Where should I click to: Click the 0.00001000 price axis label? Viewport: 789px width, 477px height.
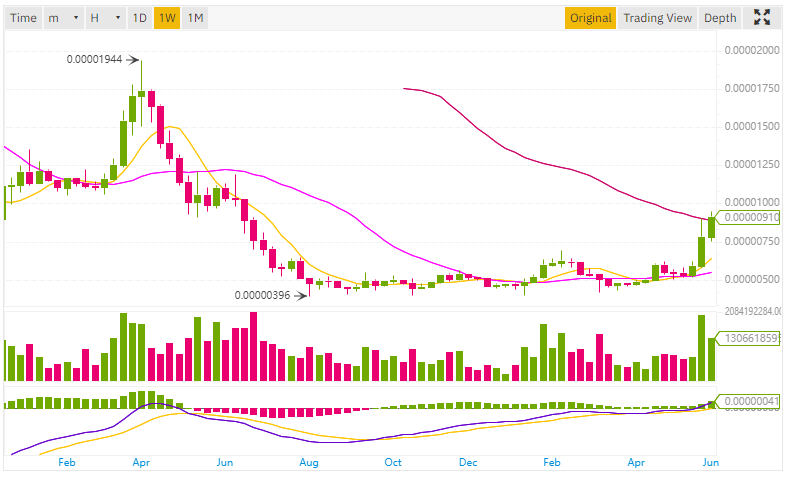pos(752,202)
